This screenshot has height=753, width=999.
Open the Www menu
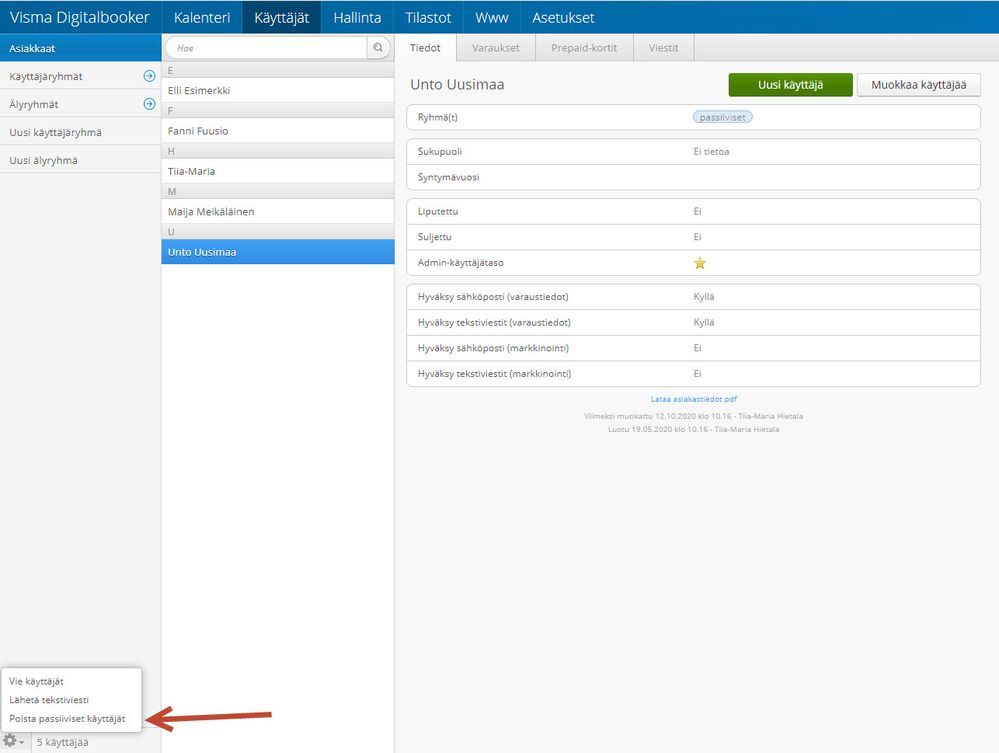(x=491, y=17)
